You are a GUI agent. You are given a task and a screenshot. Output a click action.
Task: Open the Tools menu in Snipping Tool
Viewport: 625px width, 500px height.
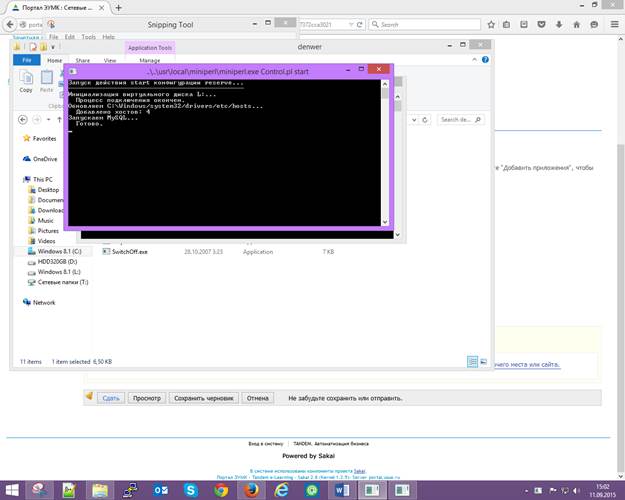(89, 36)
